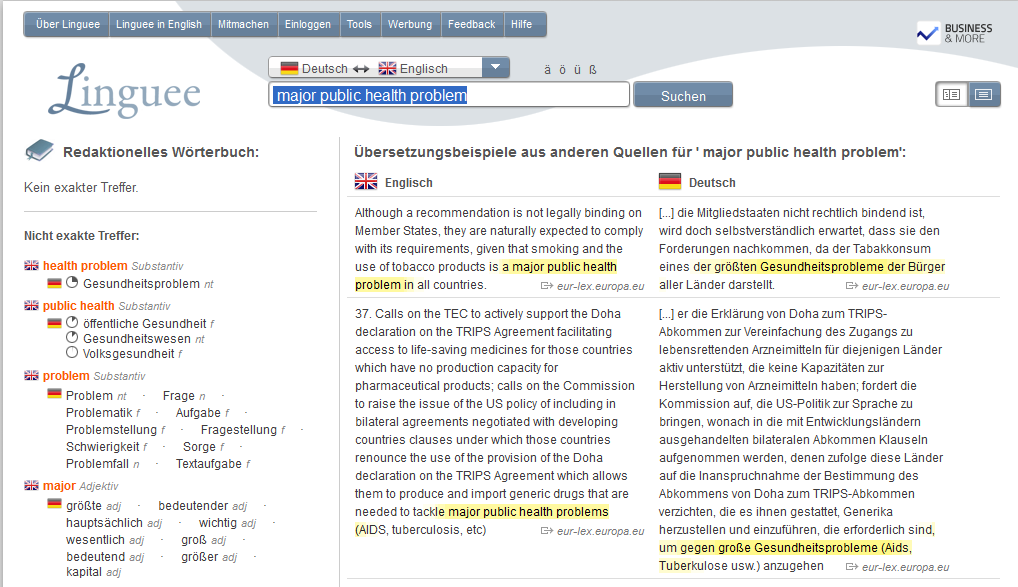1018x587 pixels.
Task: Insert the ü special character
Action: click(x=577, y=70)
